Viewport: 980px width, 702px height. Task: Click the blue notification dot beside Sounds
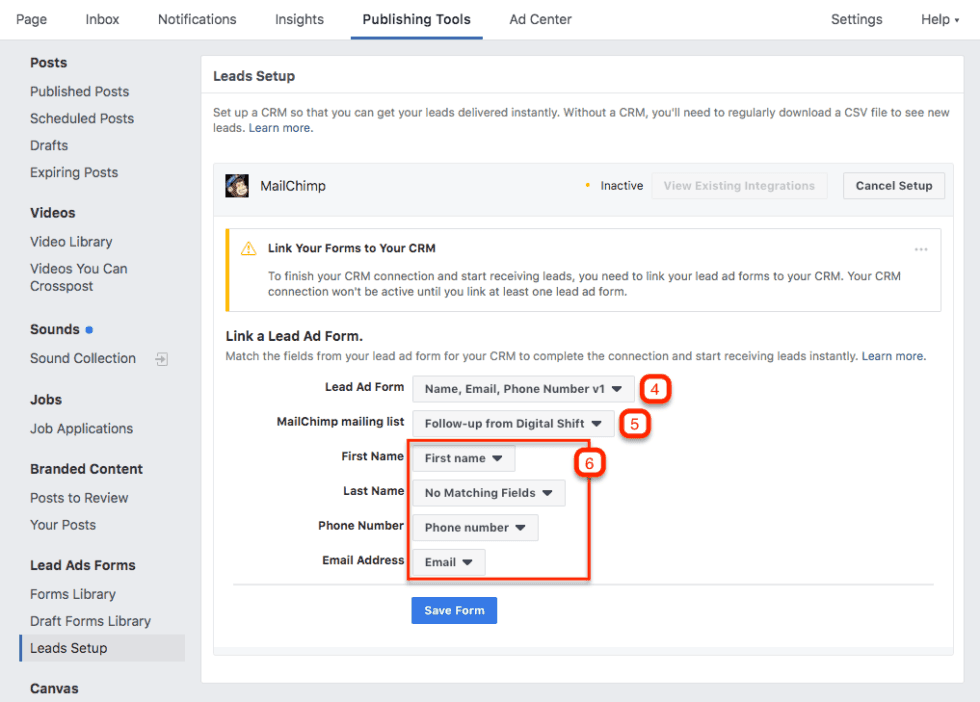(x=87, y=328)
